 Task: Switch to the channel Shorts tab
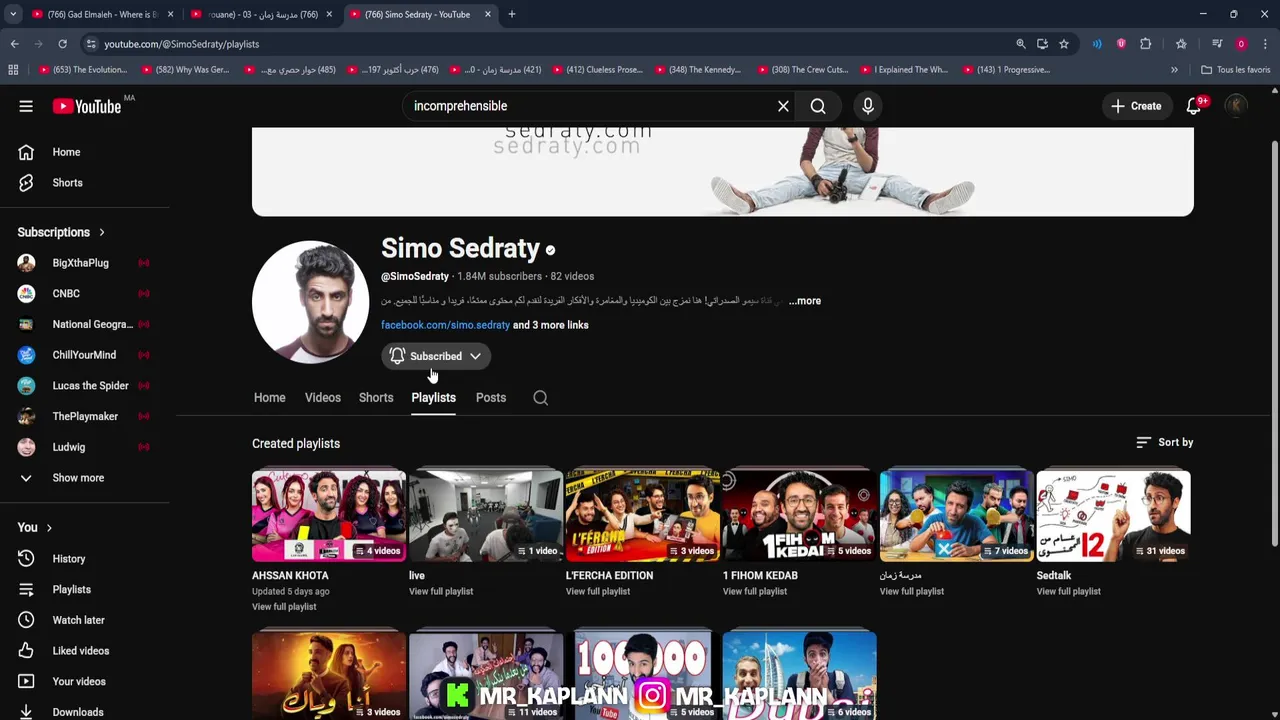(x=376, y=398)
